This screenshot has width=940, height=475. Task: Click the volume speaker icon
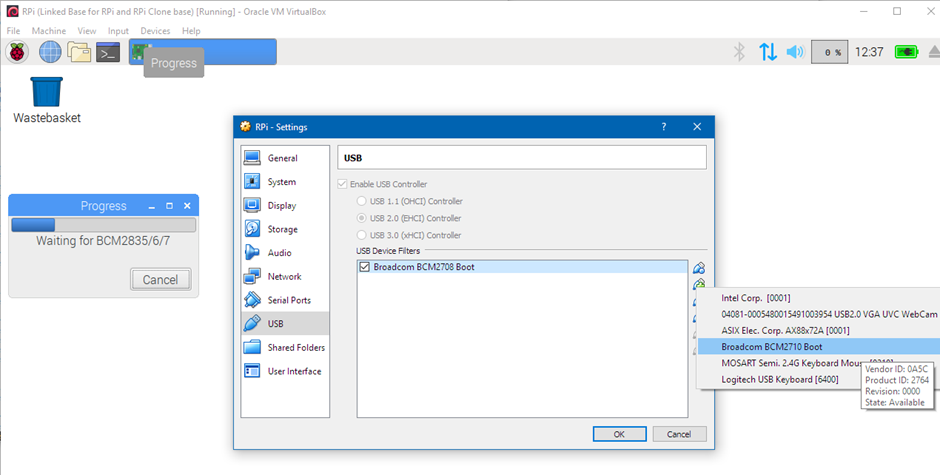[795, 52]
